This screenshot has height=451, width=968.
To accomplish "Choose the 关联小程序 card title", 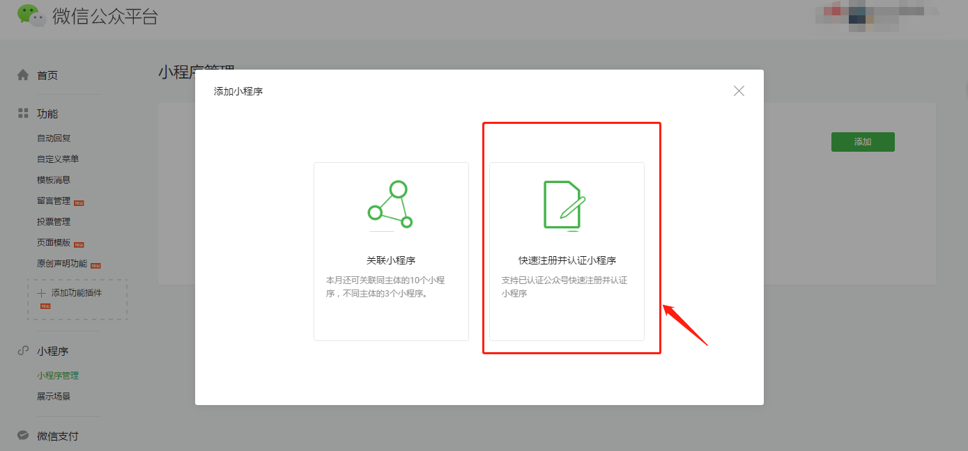I will [390, 260].
